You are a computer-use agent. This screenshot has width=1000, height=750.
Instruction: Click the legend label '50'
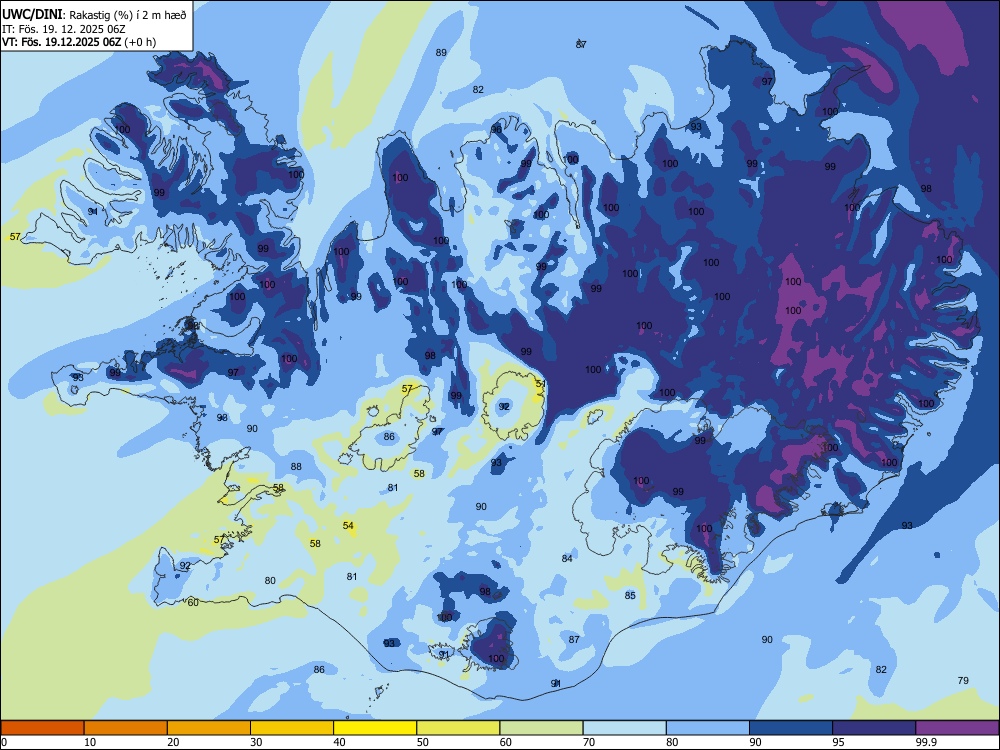tap(422, 742)
